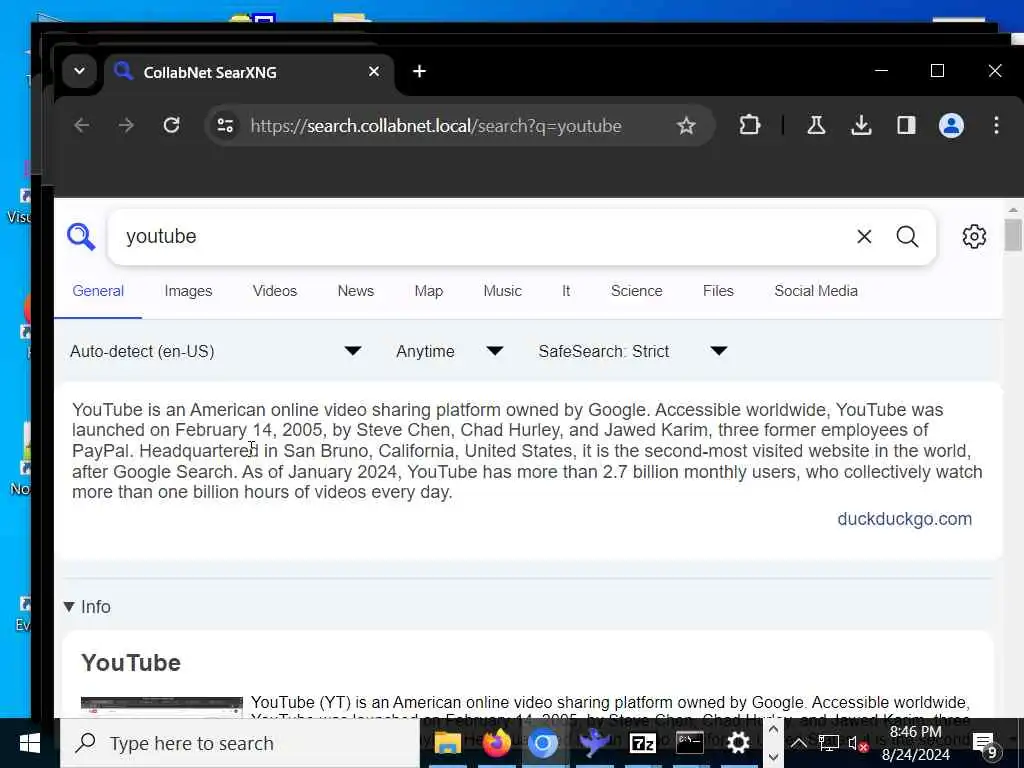The image size is (1024, 768).
Task: Switch to the Social Media tab
Action: point(816,291)
